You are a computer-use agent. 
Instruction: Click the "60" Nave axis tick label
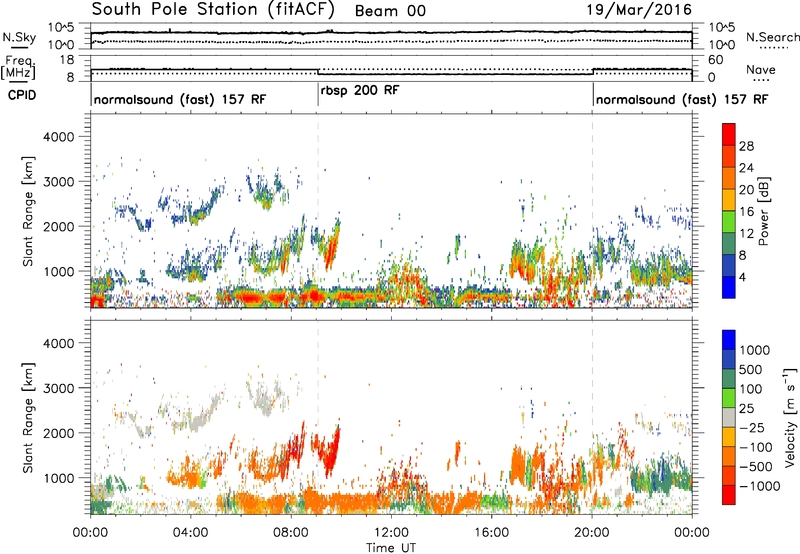[x=715, y=60]
